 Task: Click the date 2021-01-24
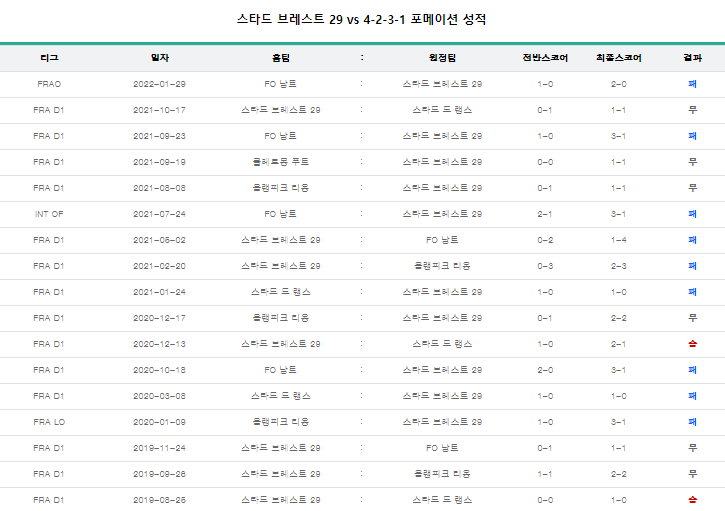(160, 292)
